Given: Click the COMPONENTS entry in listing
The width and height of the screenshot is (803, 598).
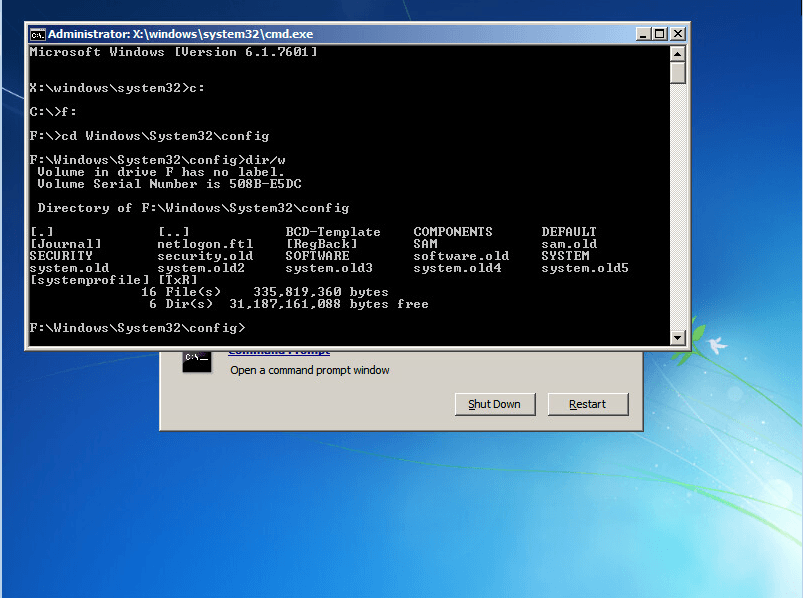Looking at the screenshot, I should pyautogui.click(x=453, y=232).
